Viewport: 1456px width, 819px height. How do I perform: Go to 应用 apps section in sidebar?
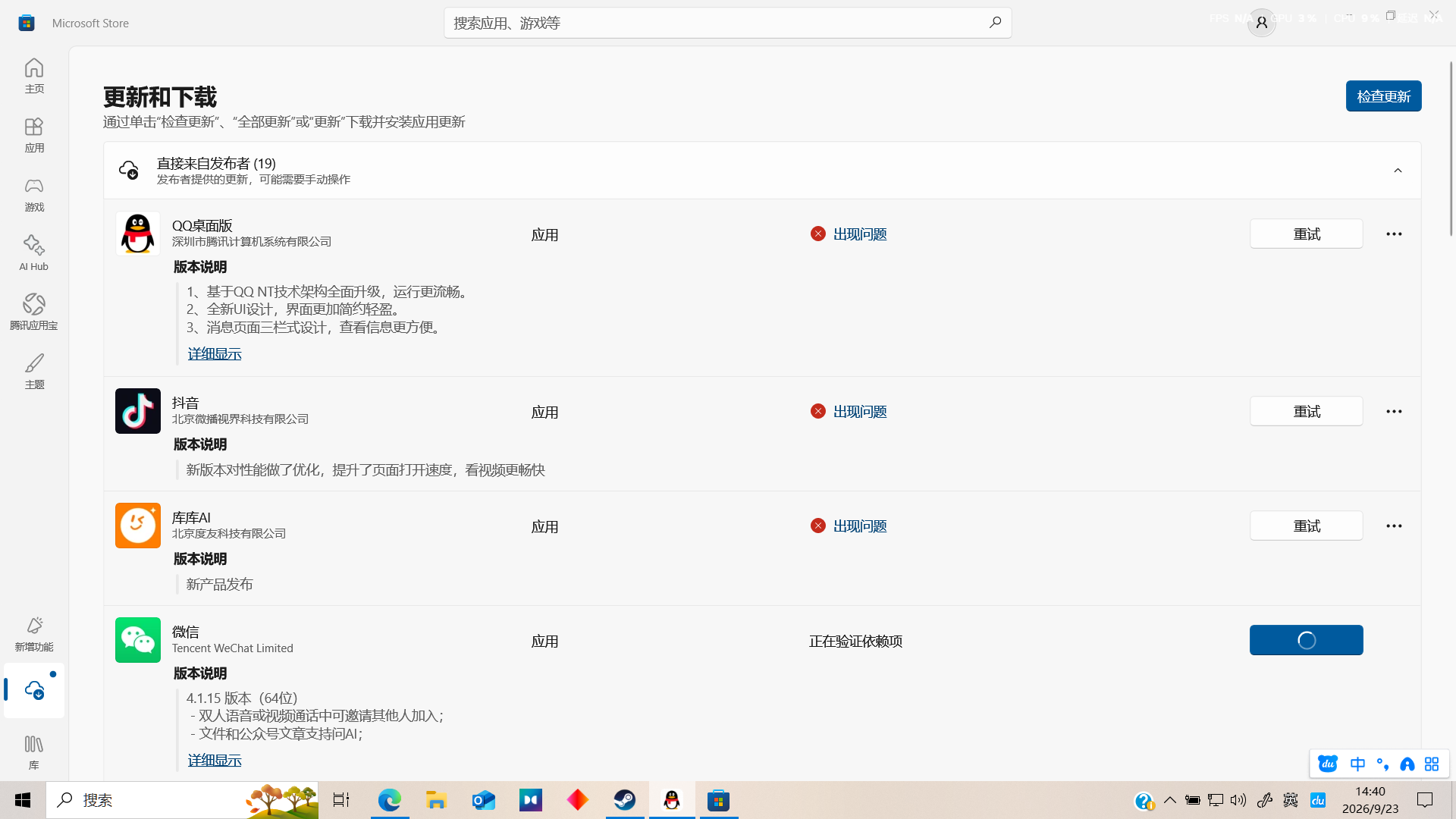(x=34, y=135)
